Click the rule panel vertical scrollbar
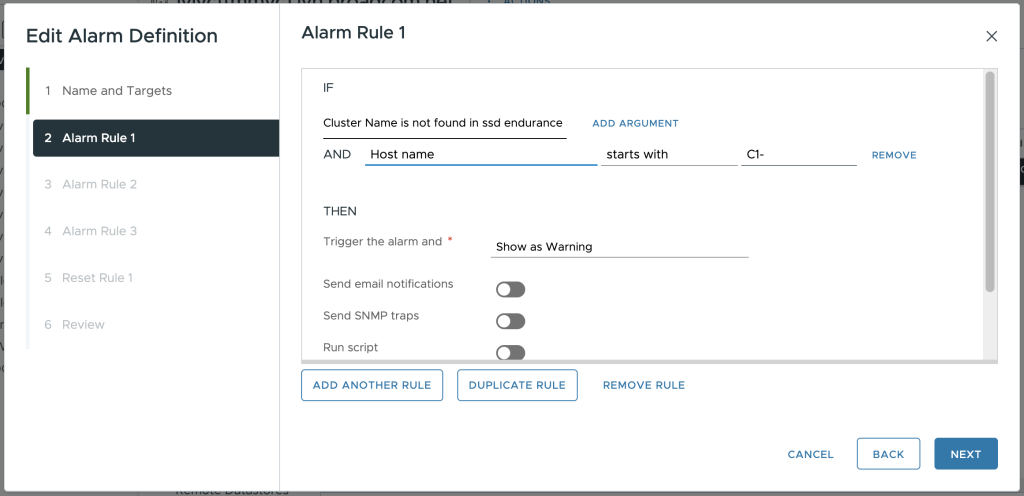This screenshot has height=496, width=1024. coord(990,180)
